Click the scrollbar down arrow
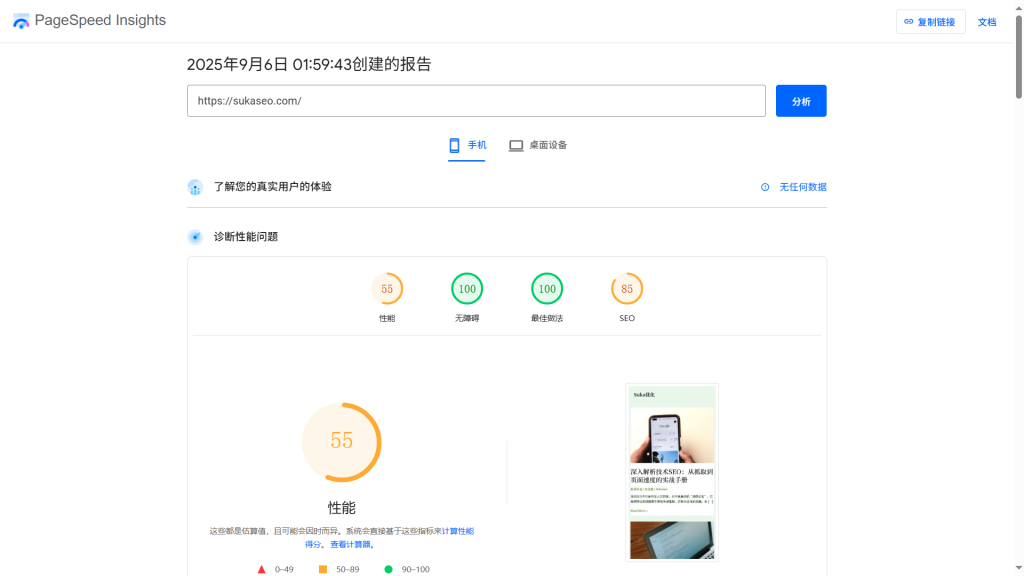 tap(1018, 569)
